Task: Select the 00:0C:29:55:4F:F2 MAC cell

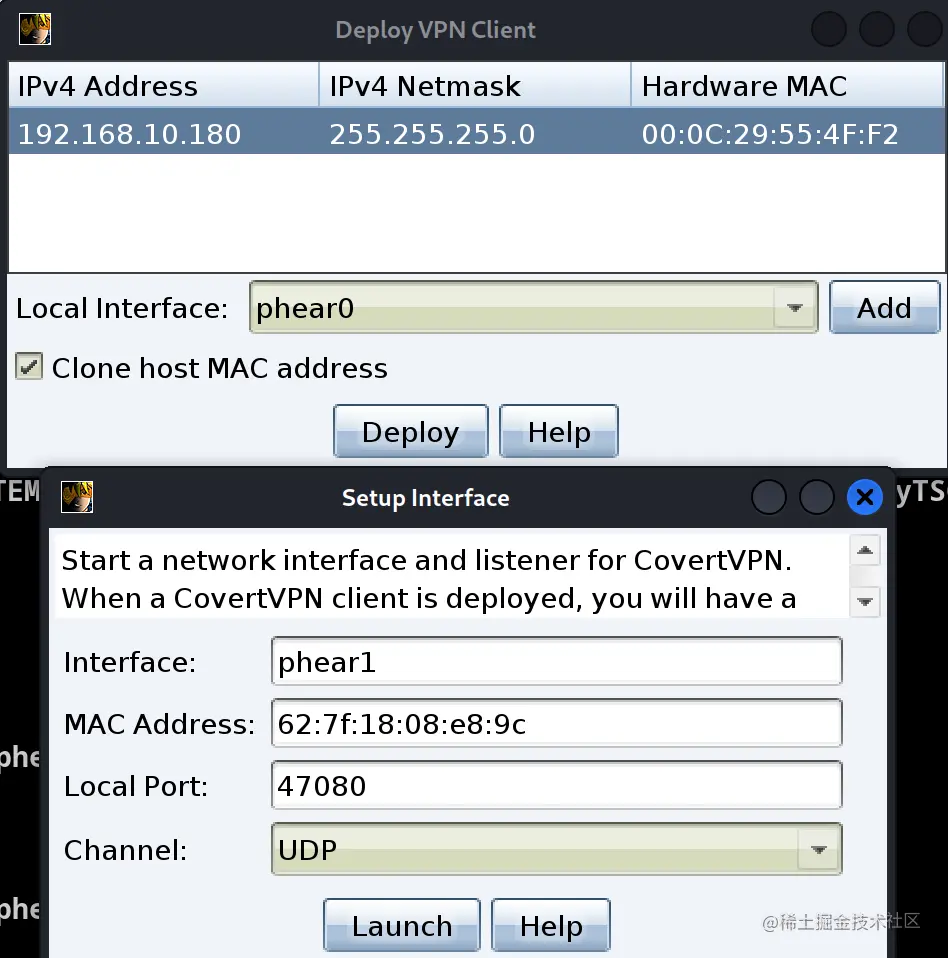Action: tap(787, 133)
